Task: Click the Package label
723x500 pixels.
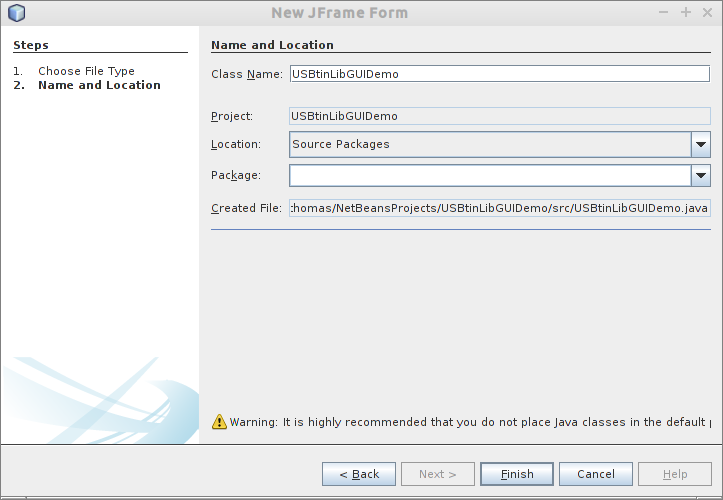Action: click(236, 175)
